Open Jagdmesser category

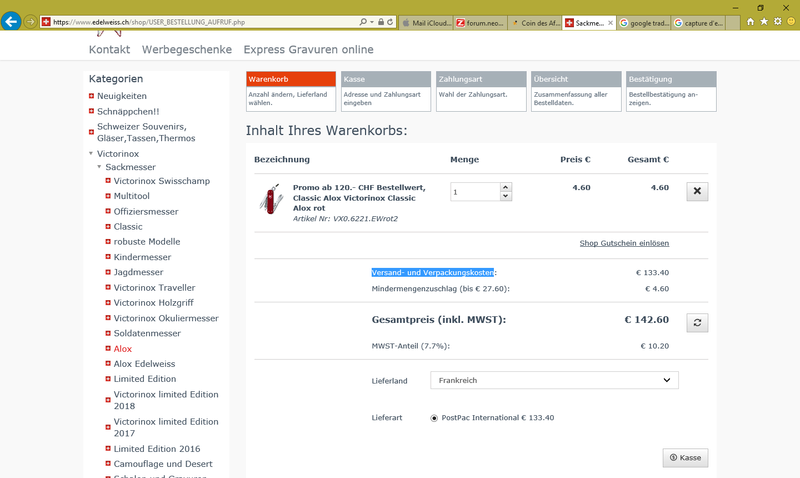(x=138, y=272)
